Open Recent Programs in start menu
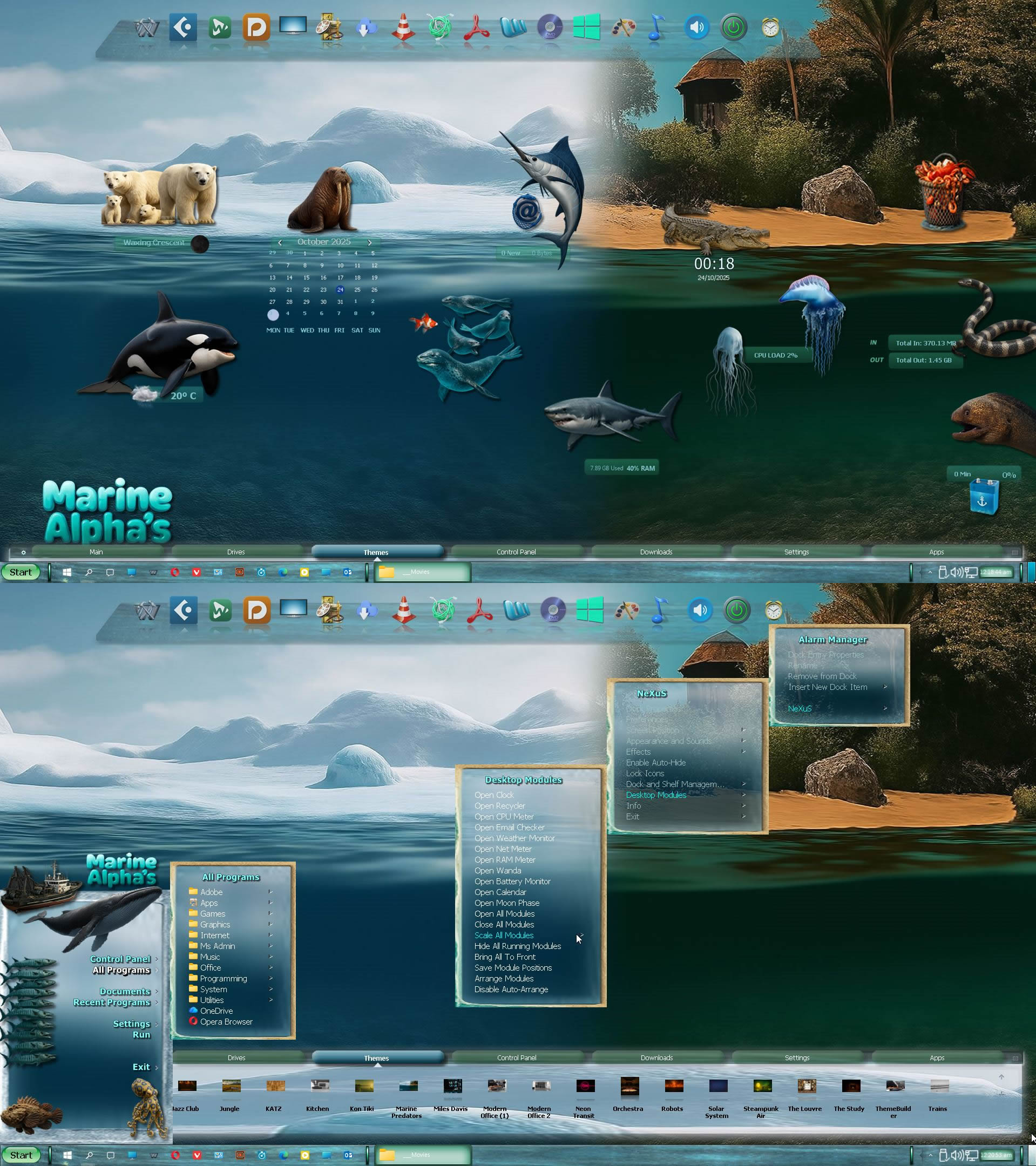This screenshot has height=1166, width=1036. coord(112,1002)
